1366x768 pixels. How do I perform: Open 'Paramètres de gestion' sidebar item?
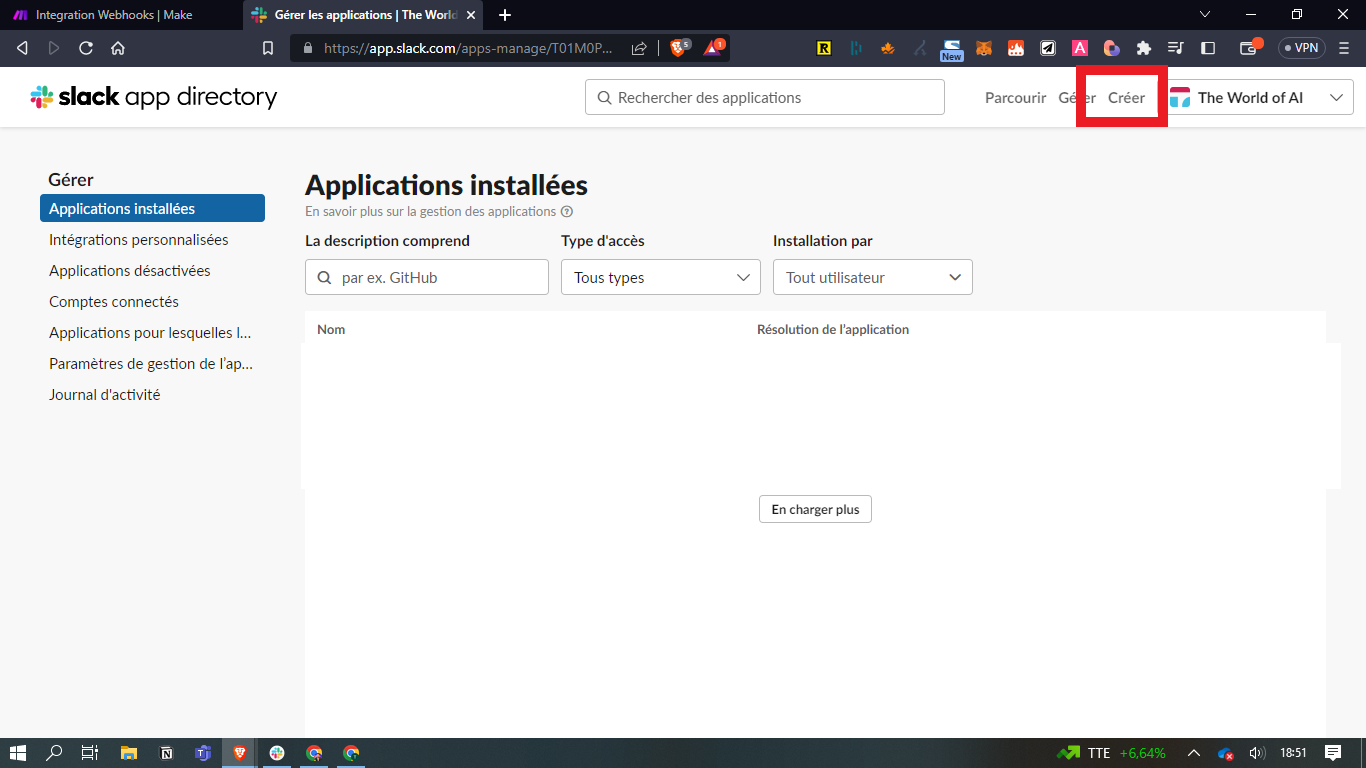click(x=152, y=364)
